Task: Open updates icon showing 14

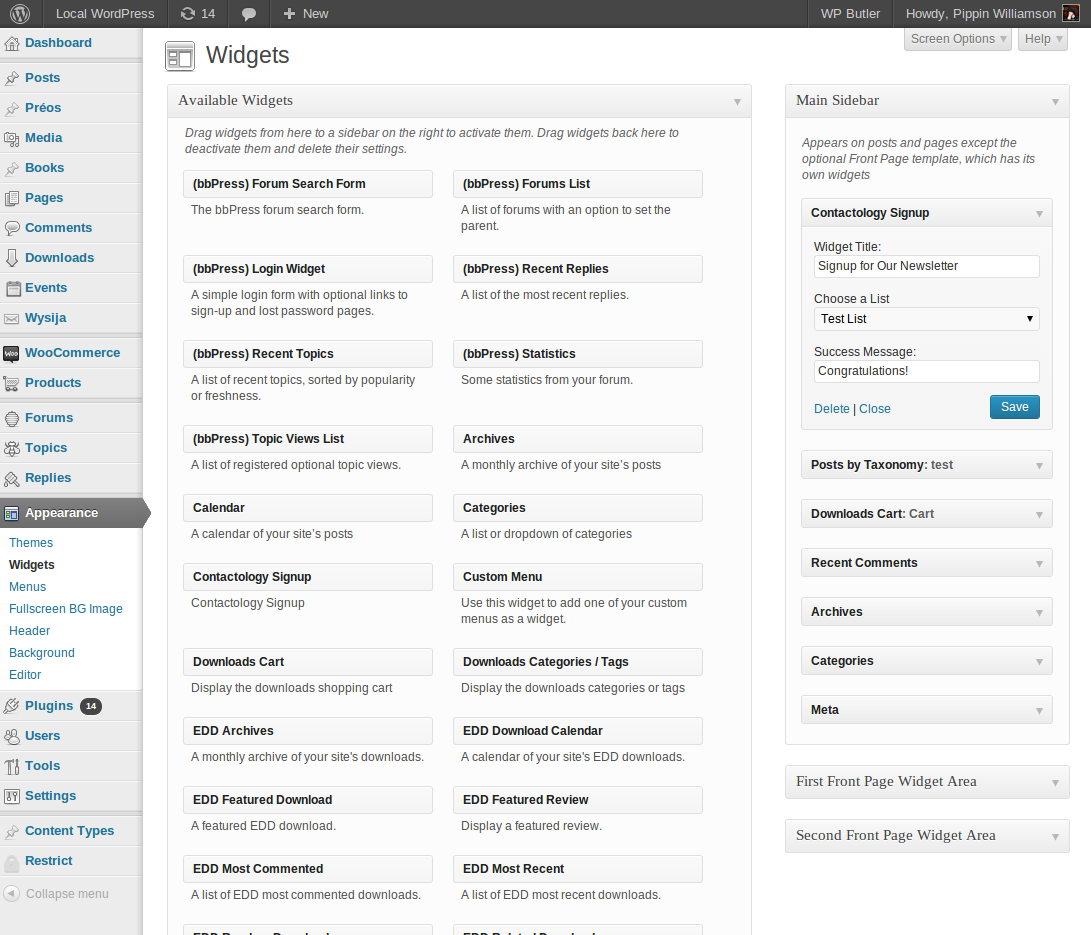Action: [x=198, y=13]
